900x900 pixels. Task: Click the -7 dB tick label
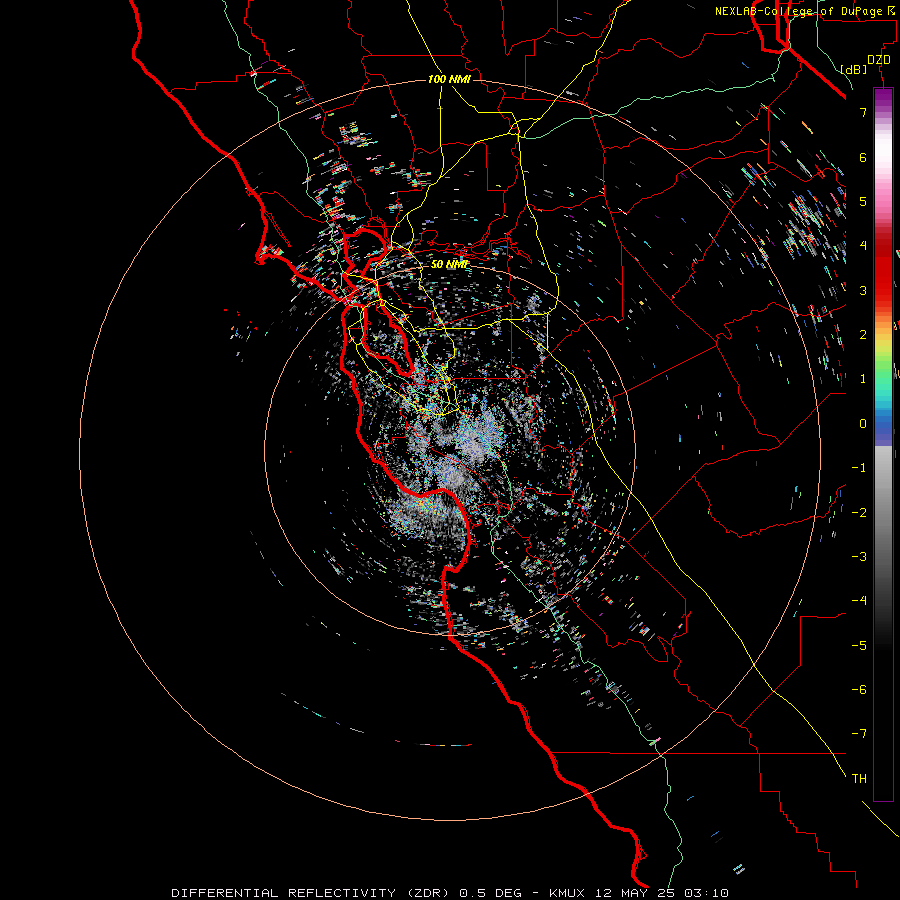tap(859, 734)
